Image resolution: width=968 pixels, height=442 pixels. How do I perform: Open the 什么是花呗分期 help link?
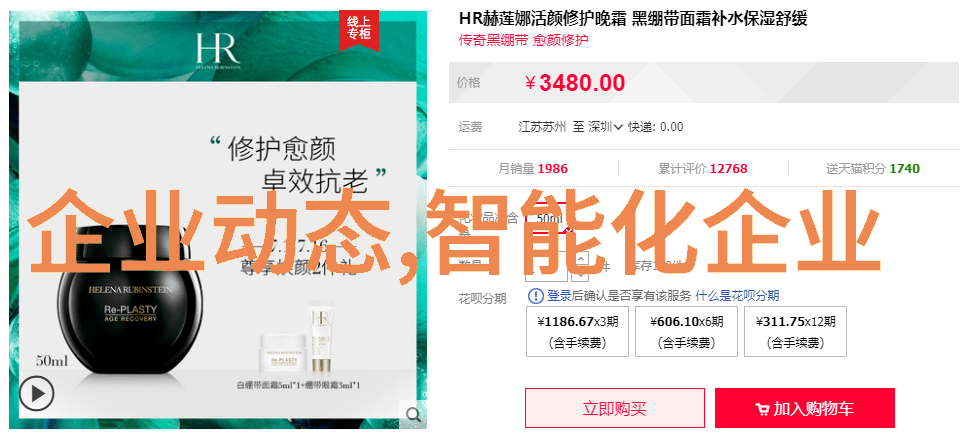(737, 296)
